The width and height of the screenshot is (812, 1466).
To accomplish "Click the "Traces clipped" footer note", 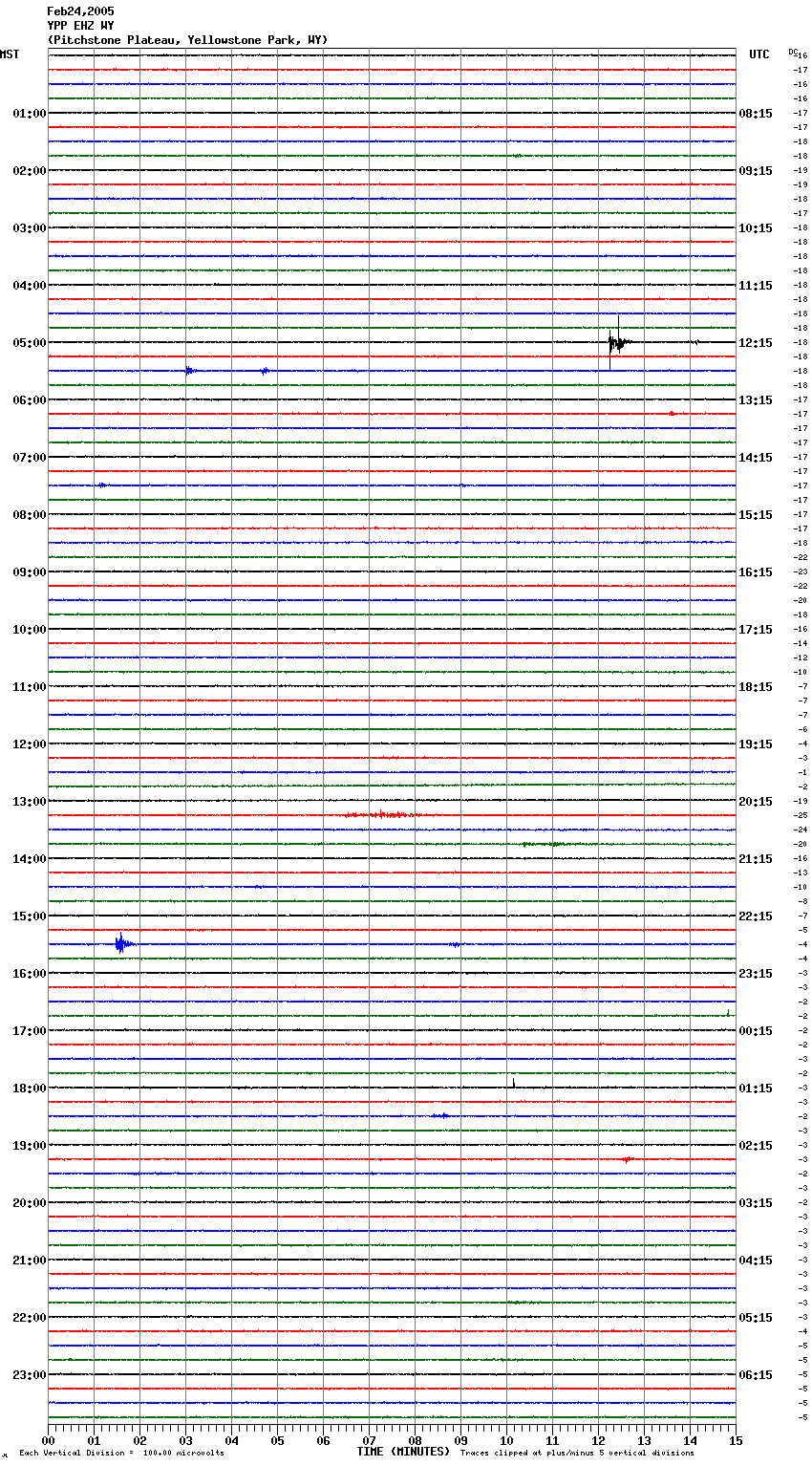I will coord(577,1454).
